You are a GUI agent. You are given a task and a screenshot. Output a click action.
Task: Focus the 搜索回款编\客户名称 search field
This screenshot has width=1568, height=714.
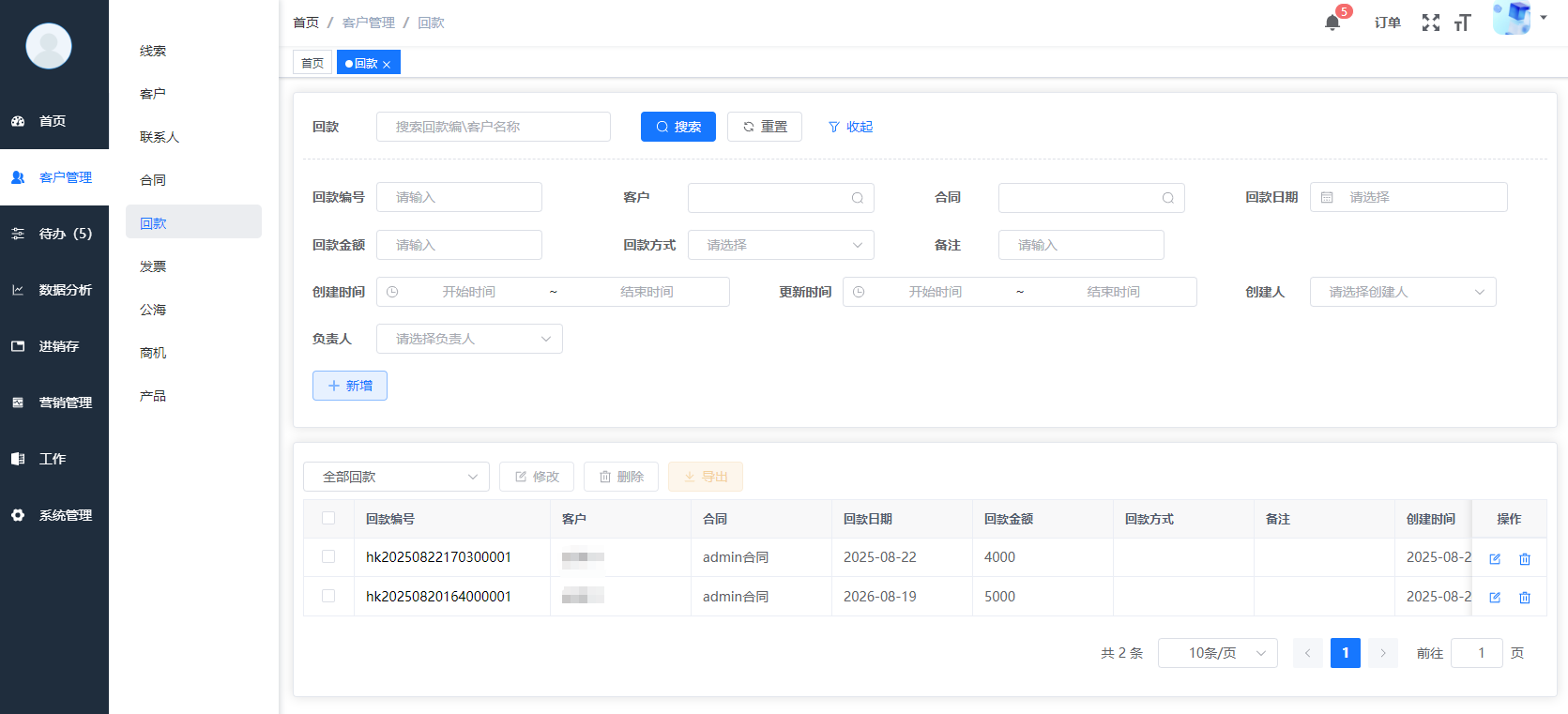[x=494, y=127]
